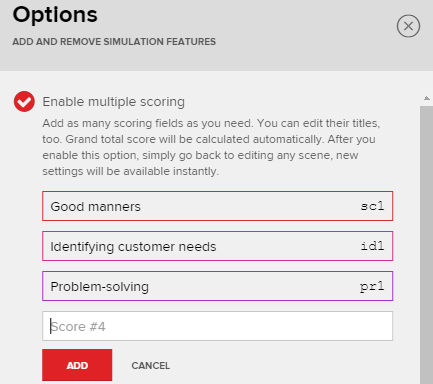
Task: Add the new score with ADD button
Action: tap(77, 365)
